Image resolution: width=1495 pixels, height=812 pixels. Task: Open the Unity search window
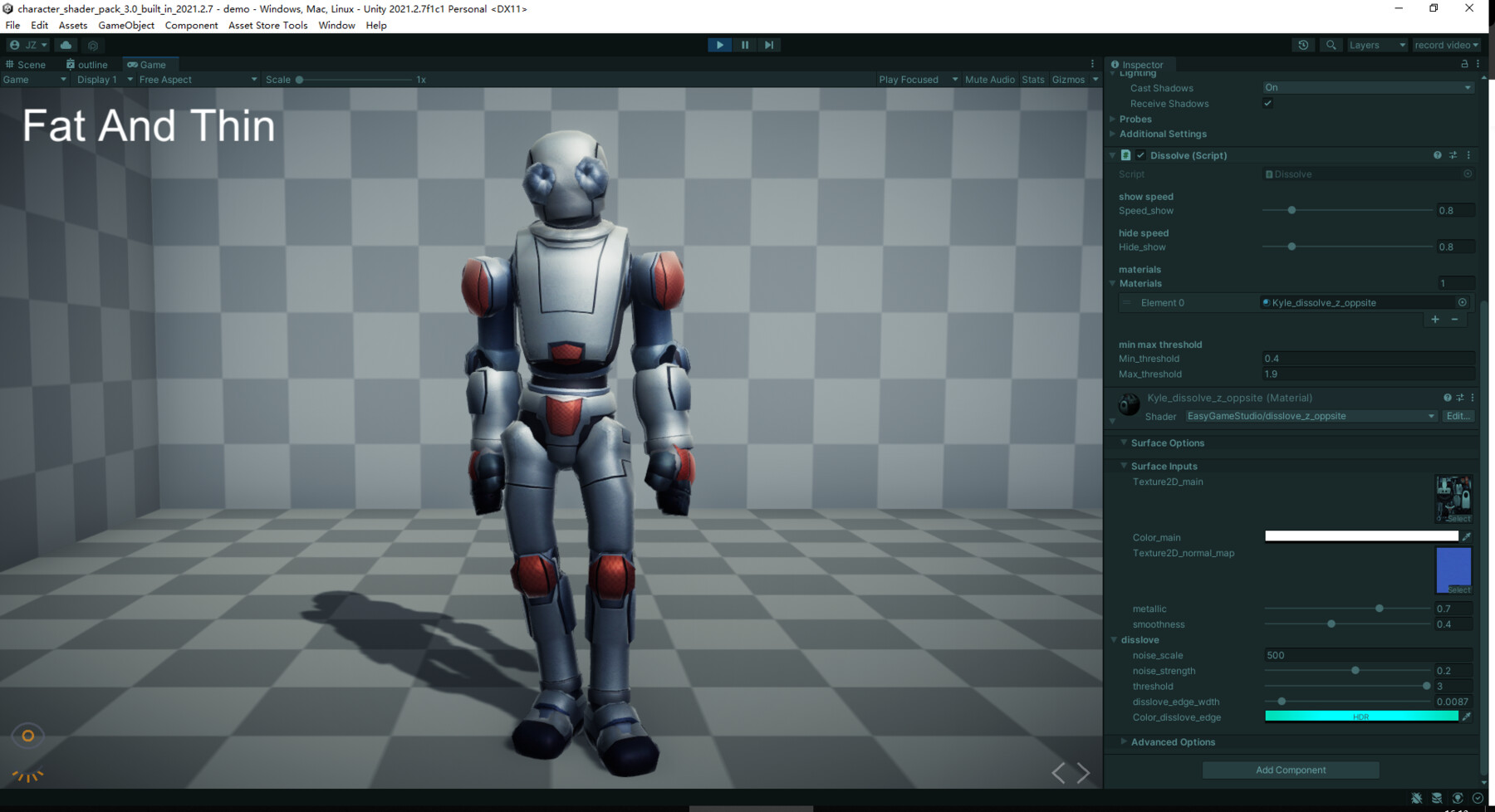1331,45
